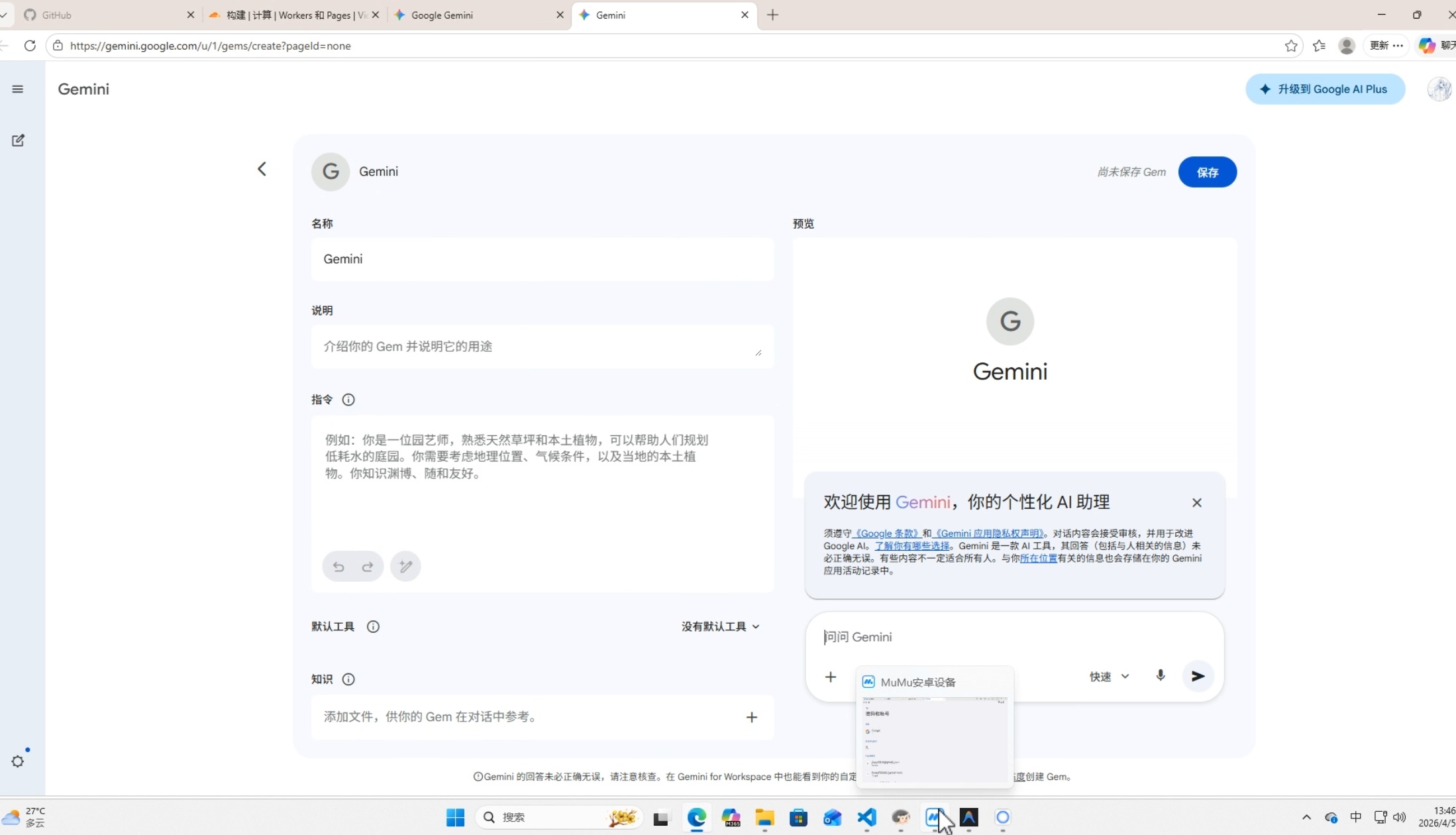This screenshot has width=1456, height=835.
Task: Open the settings gear in the sidebar
Action: [18, 761]
